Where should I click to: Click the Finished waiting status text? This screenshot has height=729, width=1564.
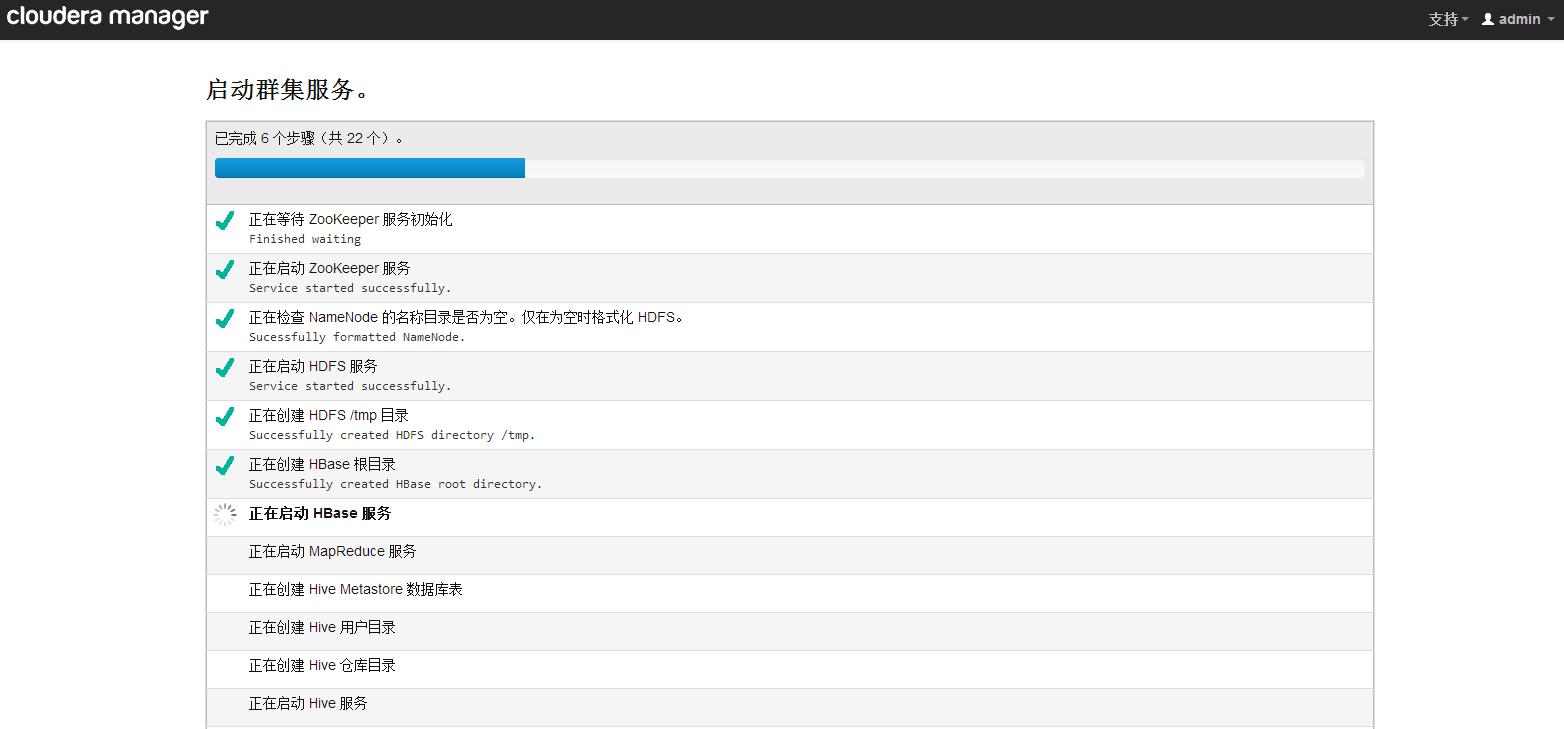(x=304, y=238)
